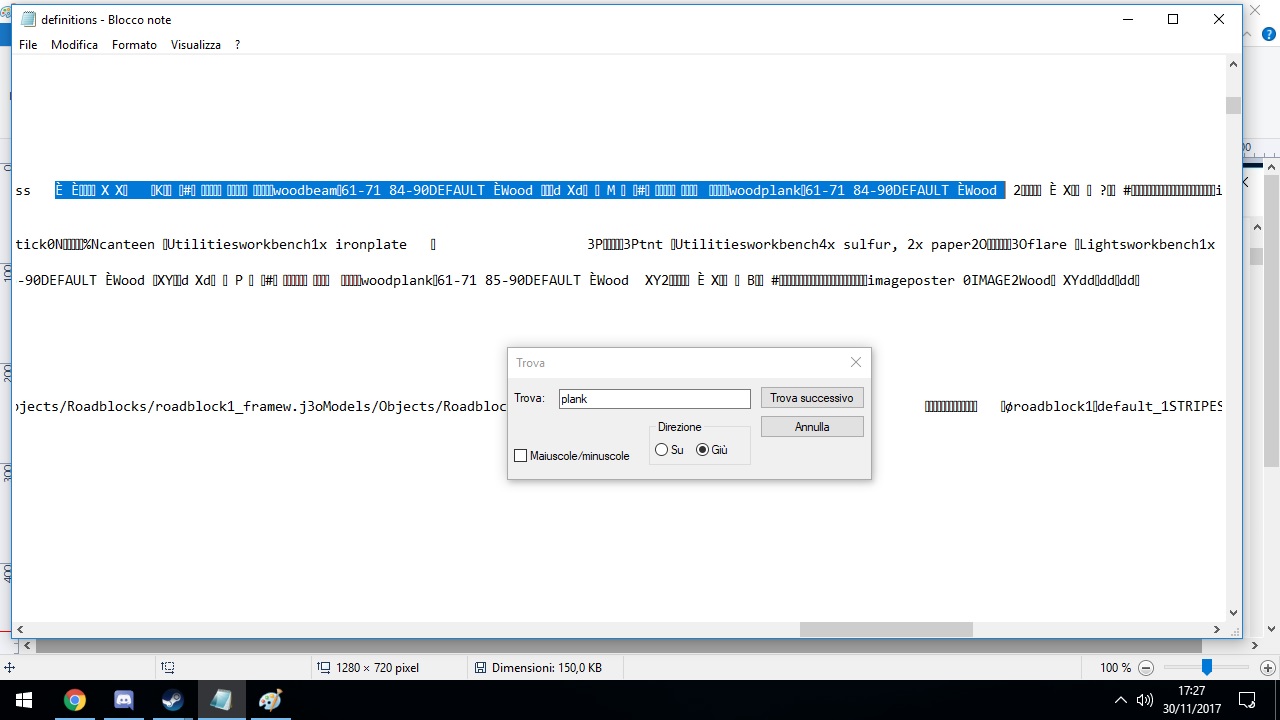Open Discord from the taskbar
Image resolution: width=1280 pixels, height=720 pixels.
(124, 700)
